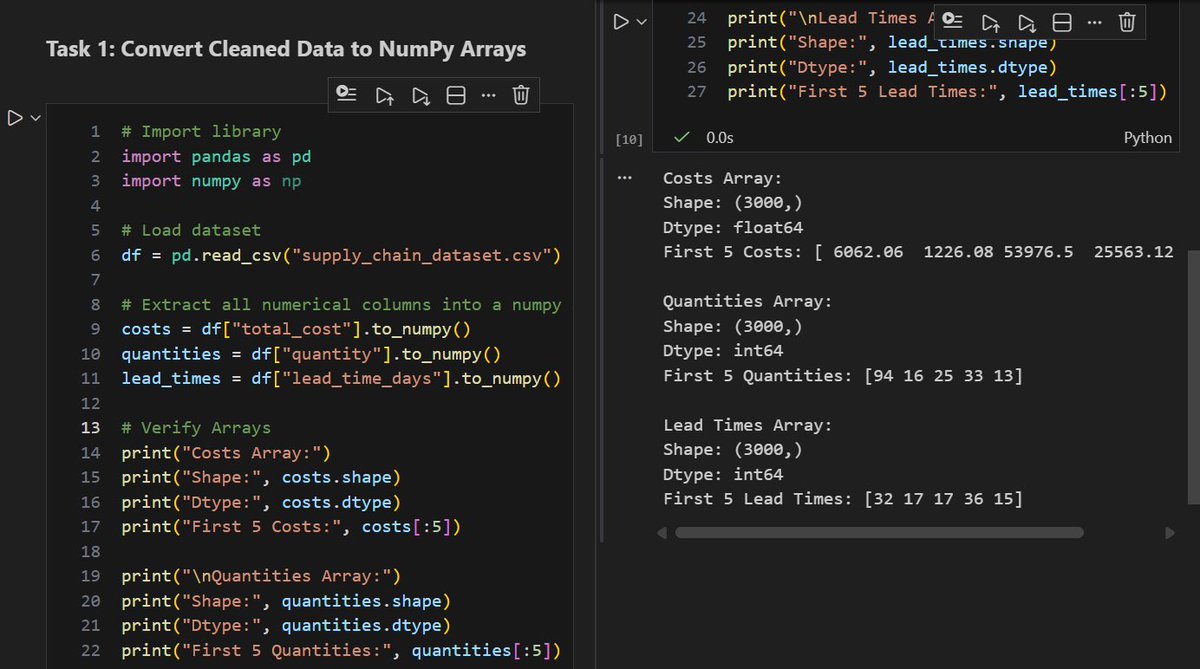
Task: Click the 'Lead Times Array:' output line
Action: (x=748, y=425)
